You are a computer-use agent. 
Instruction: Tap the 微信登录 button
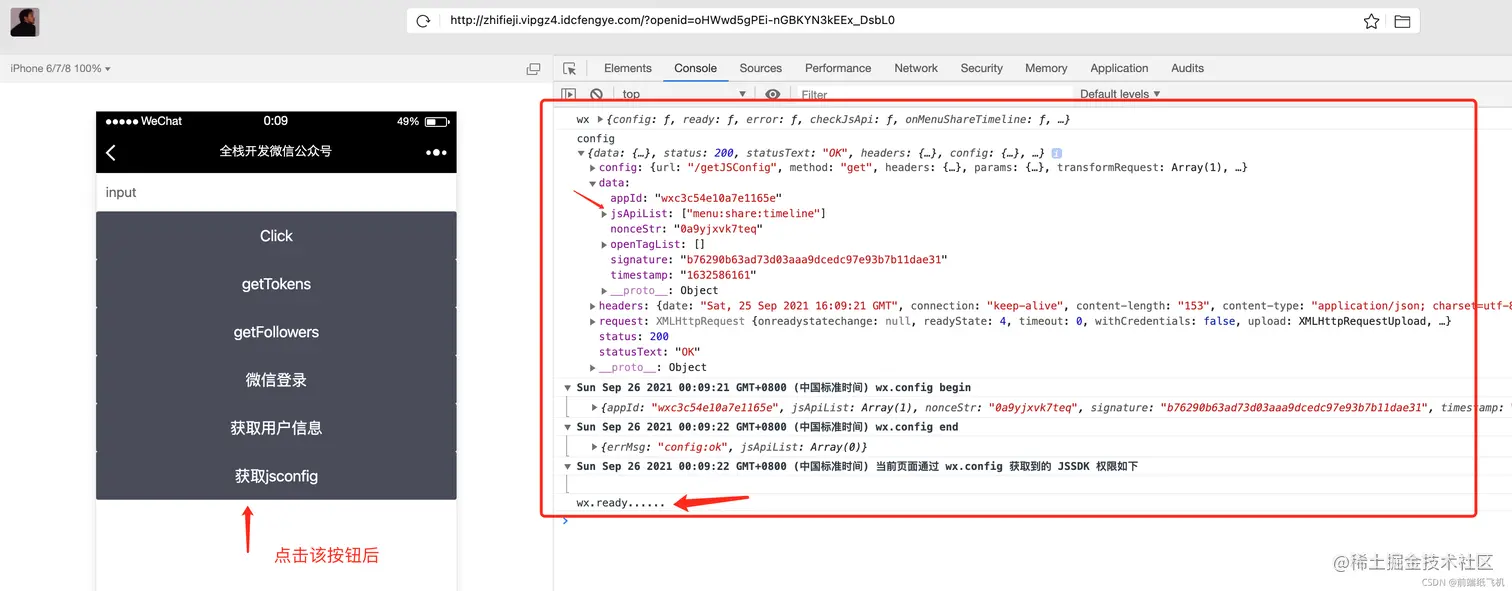(x=276, y=380)
